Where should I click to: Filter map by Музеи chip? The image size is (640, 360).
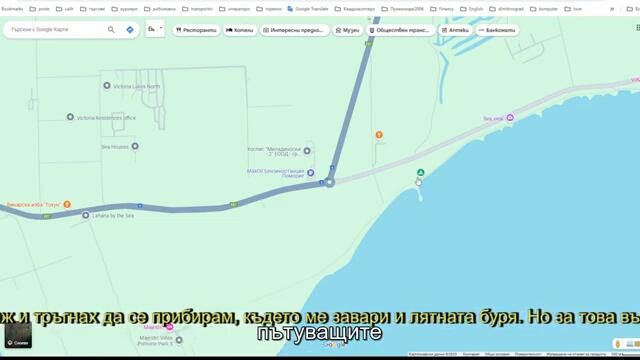347,30
